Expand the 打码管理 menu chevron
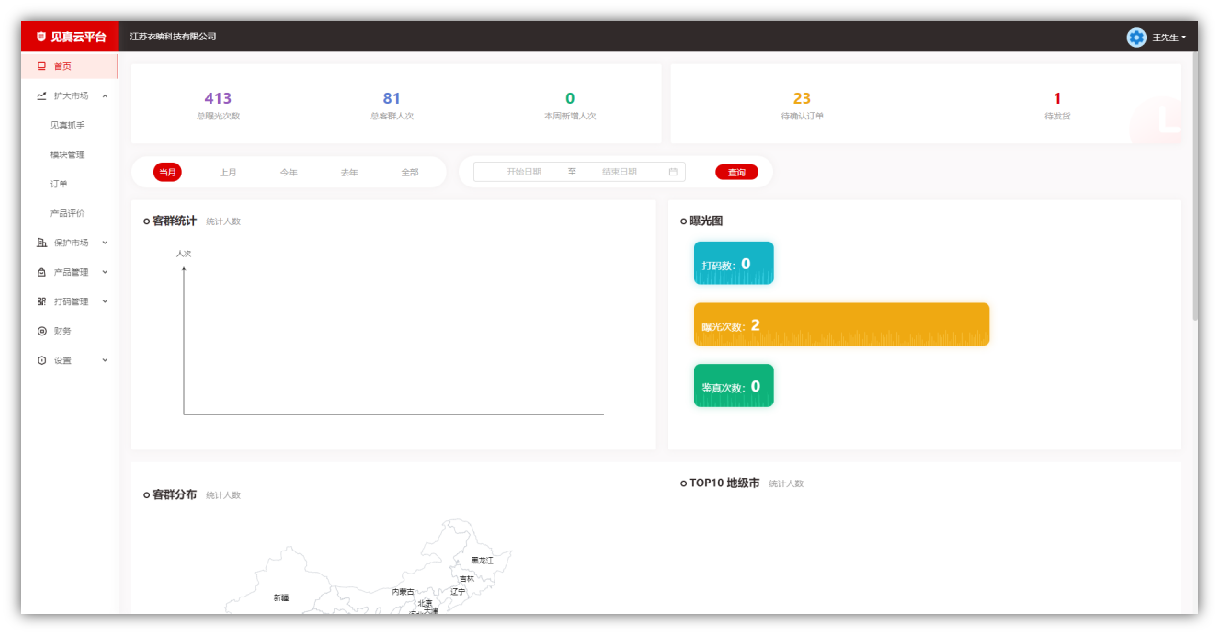This screenshot has width=1220, height=636. tap(105, 301)
